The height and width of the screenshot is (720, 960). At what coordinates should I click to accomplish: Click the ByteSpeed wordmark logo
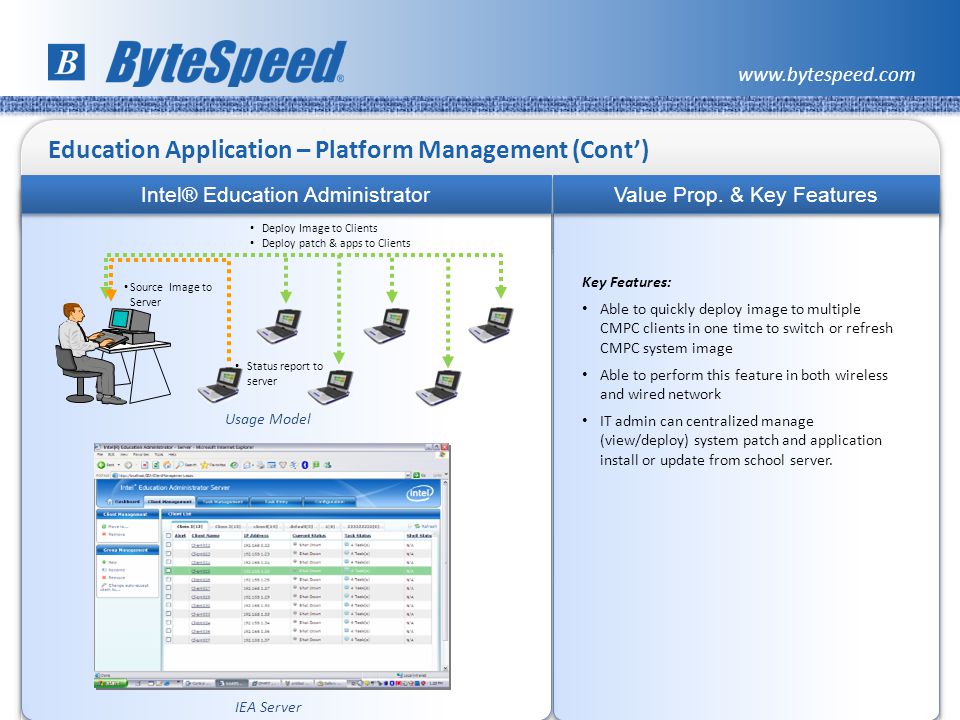(225, 62)
